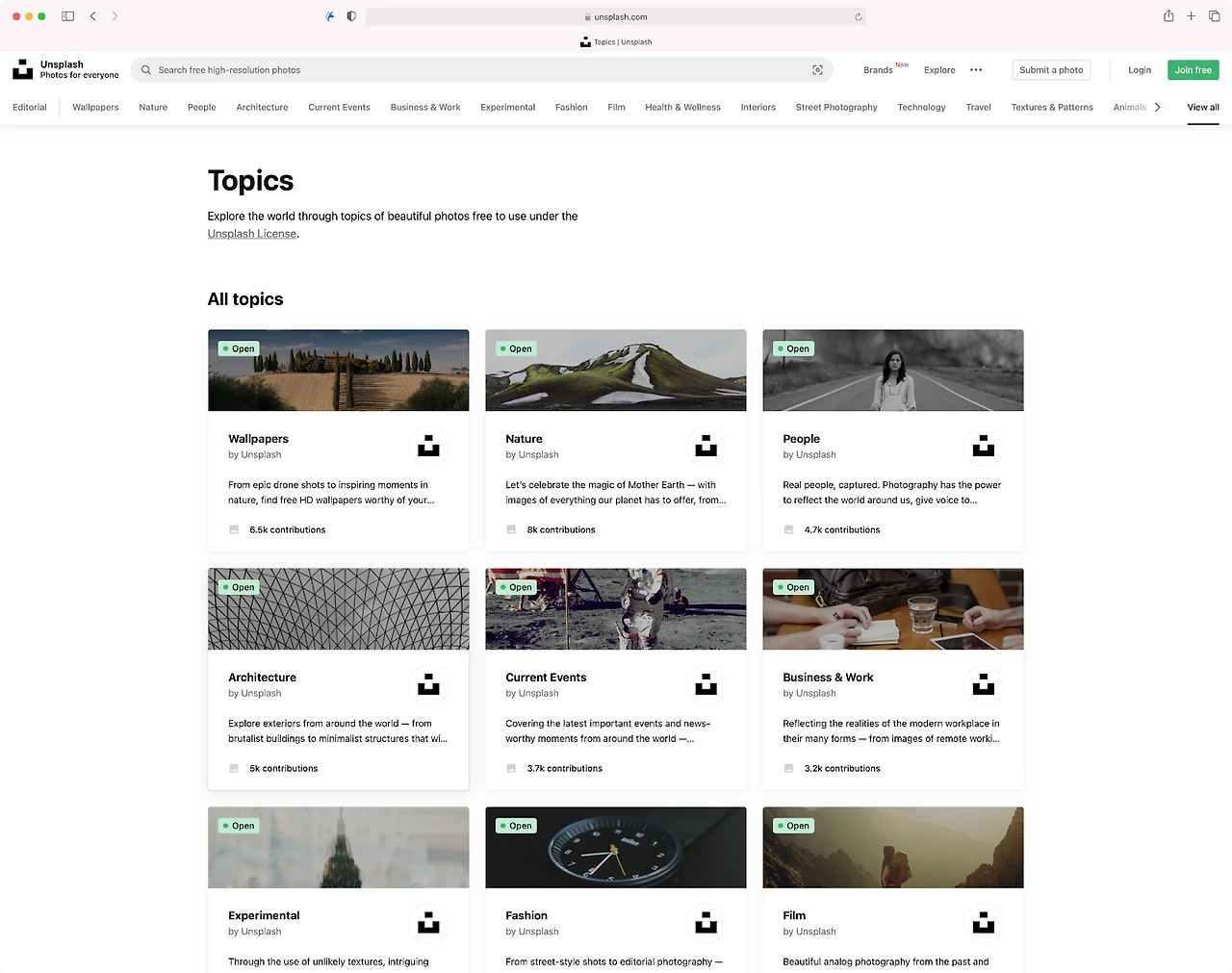
Task: Click the Join free button
Action: (x=1193, y=70)
